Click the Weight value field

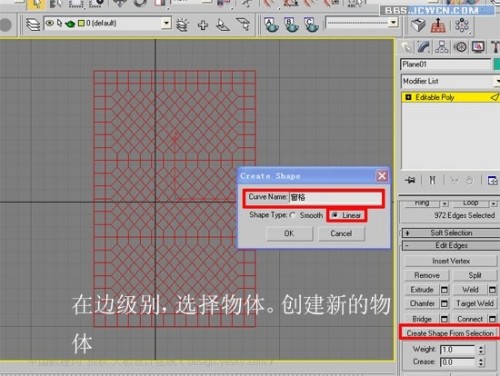tap(458, 350)
